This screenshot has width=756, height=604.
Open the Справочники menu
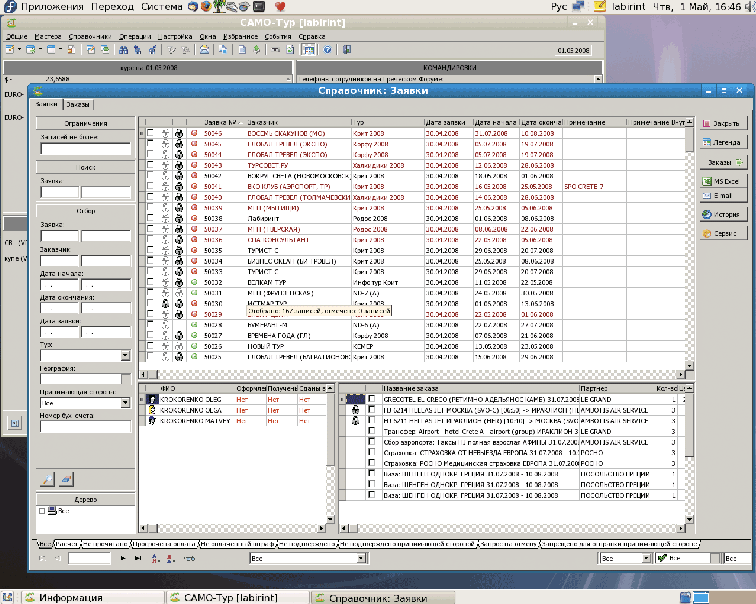tap(89, 36)
